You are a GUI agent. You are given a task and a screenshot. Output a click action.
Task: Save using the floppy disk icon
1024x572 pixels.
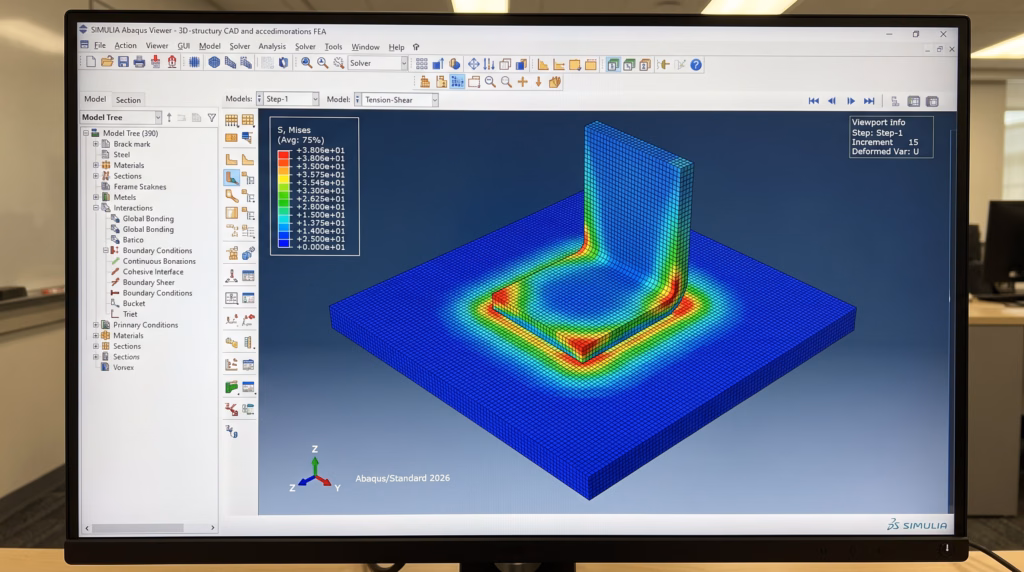(x=123, y=63)
